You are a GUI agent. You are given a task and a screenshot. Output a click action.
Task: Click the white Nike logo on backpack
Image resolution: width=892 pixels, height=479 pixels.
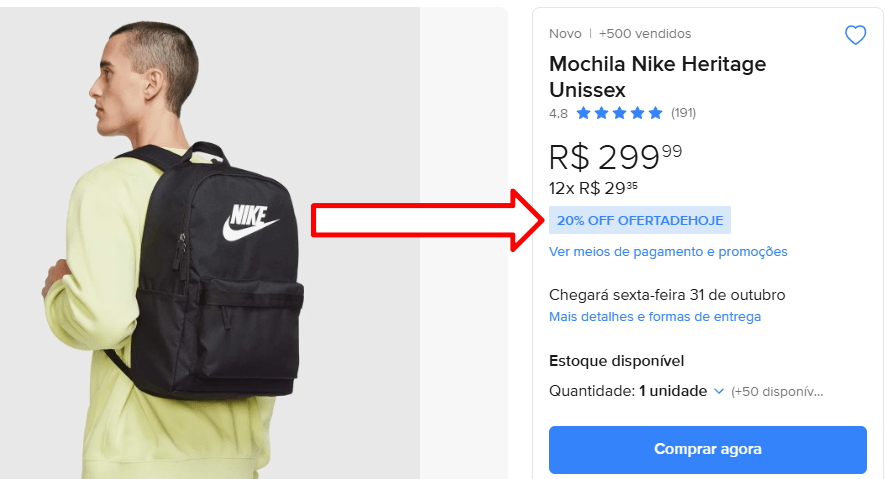[249, 222]
